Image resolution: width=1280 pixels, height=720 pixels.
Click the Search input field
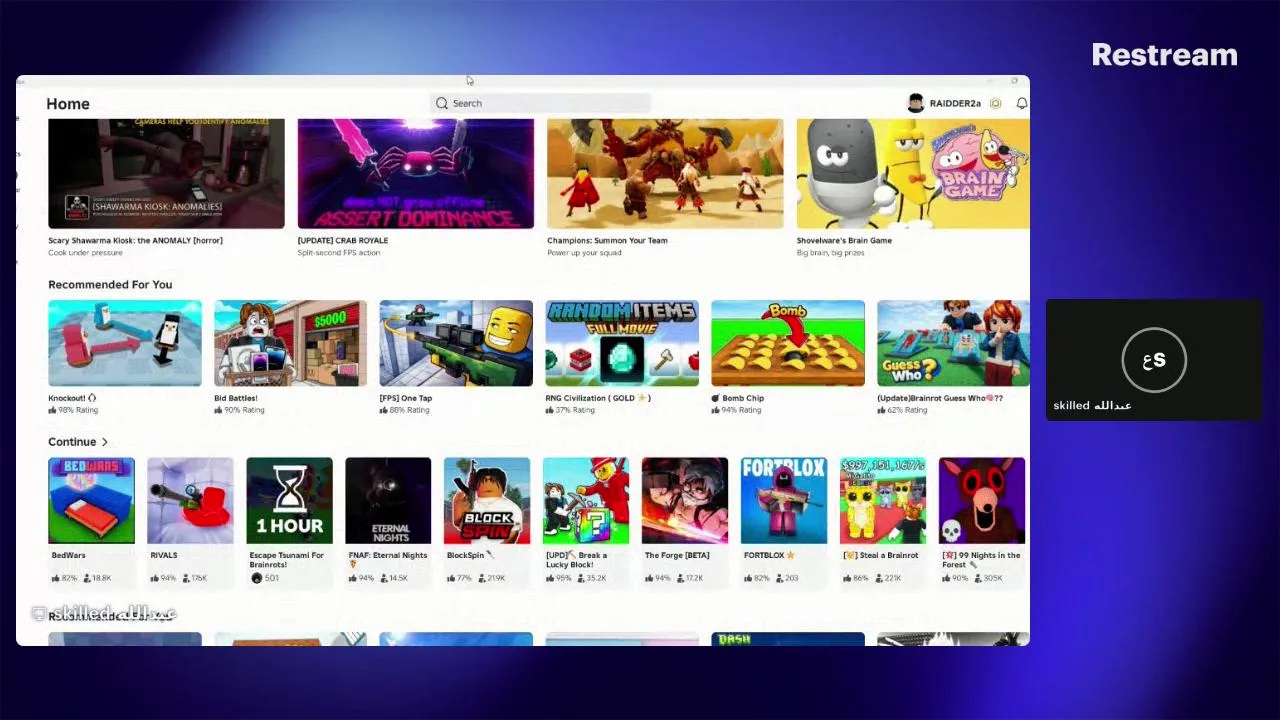(x=541, y=103)
